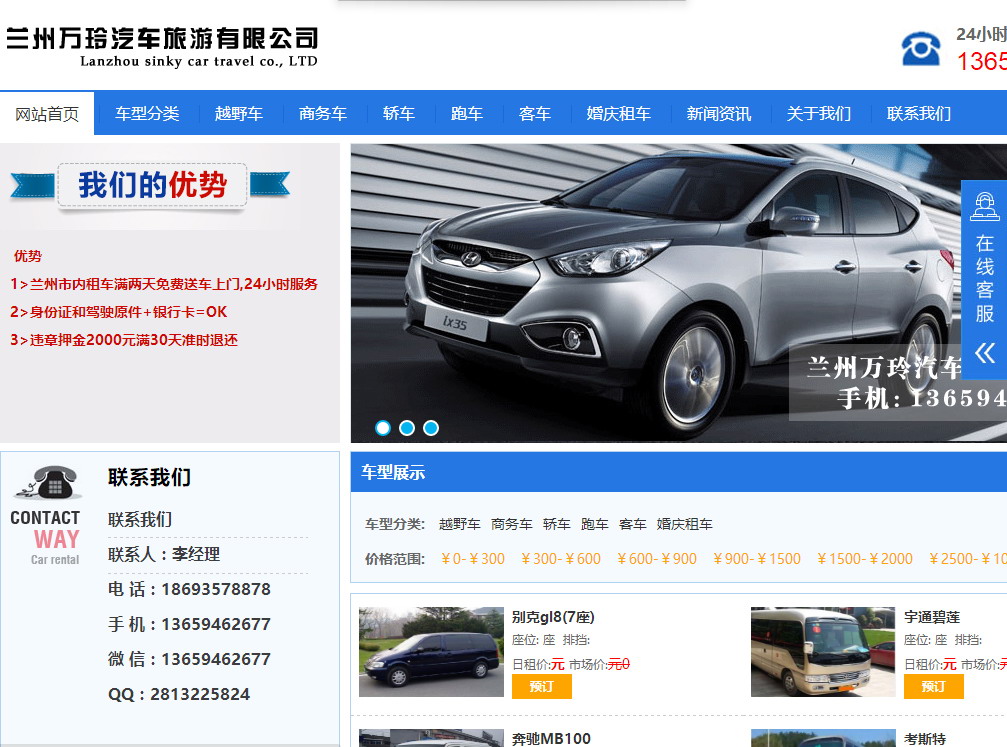Click the QQ number 2813225824
Screen dimensions: 1007x747
(x=200, y=694)
